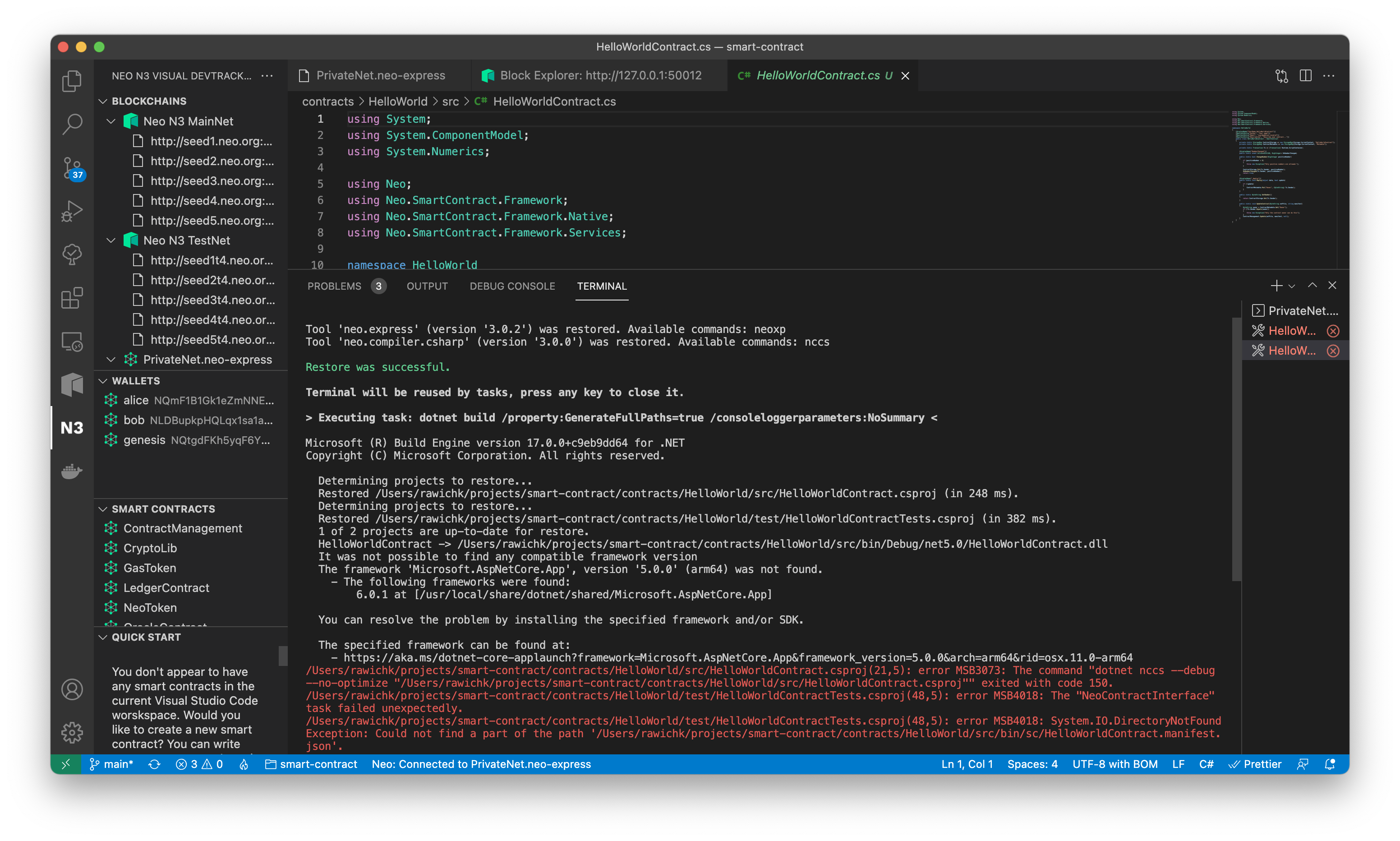Click Neo: Connected to PrivateNet.neo-express status item

coord(481,764)
